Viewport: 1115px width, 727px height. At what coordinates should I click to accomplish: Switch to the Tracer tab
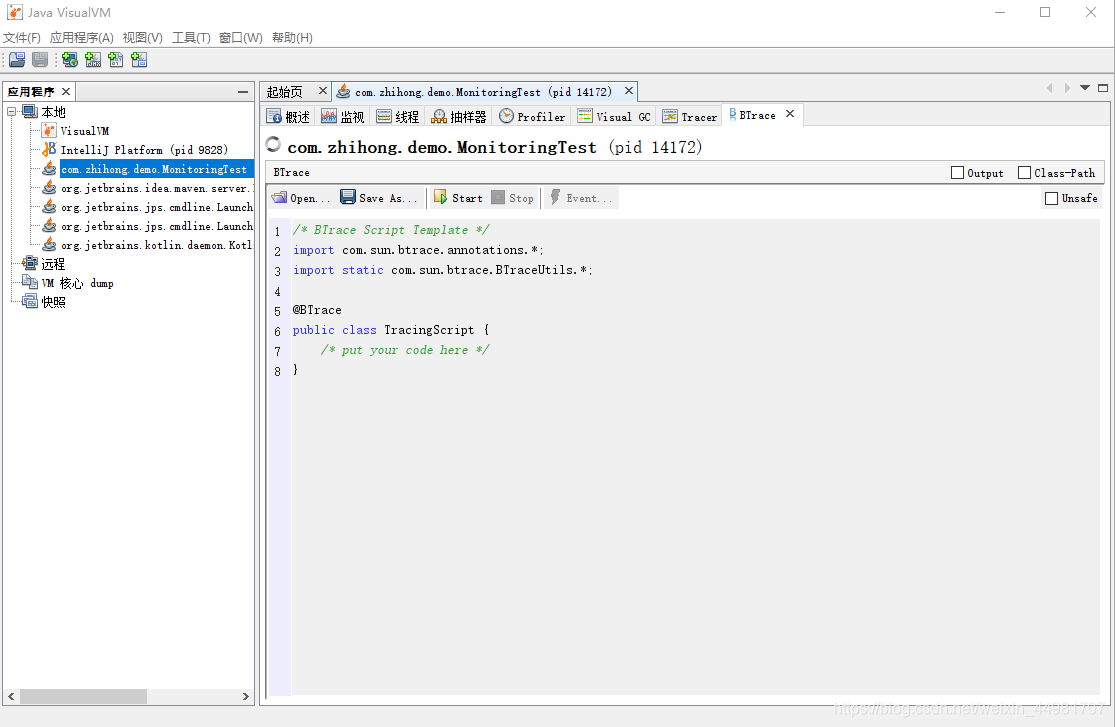[690, 117]
